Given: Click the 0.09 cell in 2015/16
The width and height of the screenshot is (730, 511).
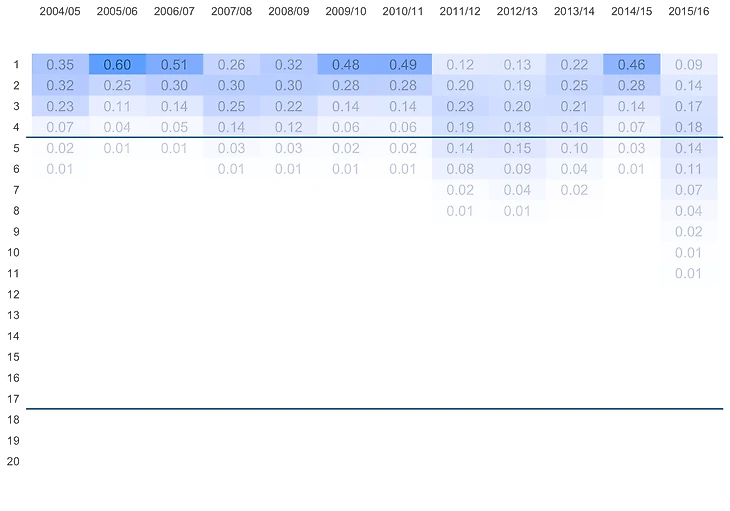Looking at the screenshot, I should click(x=689, y=65).
